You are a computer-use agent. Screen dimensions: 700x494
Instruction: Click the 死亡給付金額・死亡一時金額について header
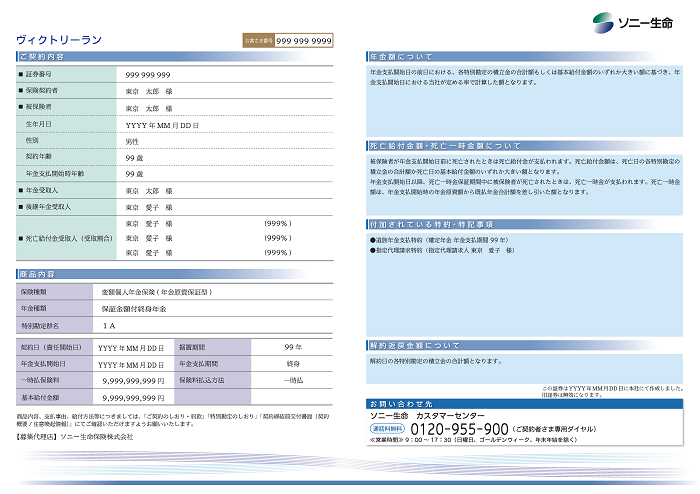point(446,146)
